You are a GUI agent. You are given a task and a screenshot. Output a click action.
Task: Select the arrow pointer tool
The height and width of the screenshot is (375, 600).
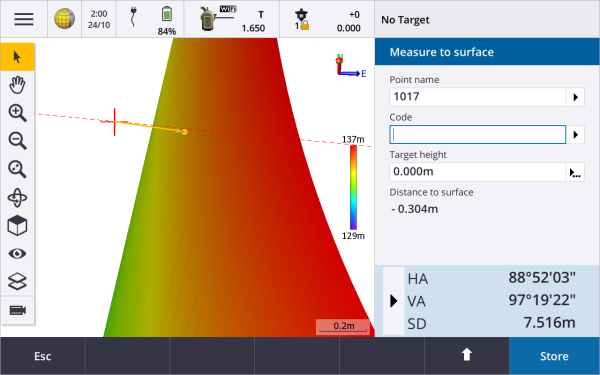click(17, 57)
